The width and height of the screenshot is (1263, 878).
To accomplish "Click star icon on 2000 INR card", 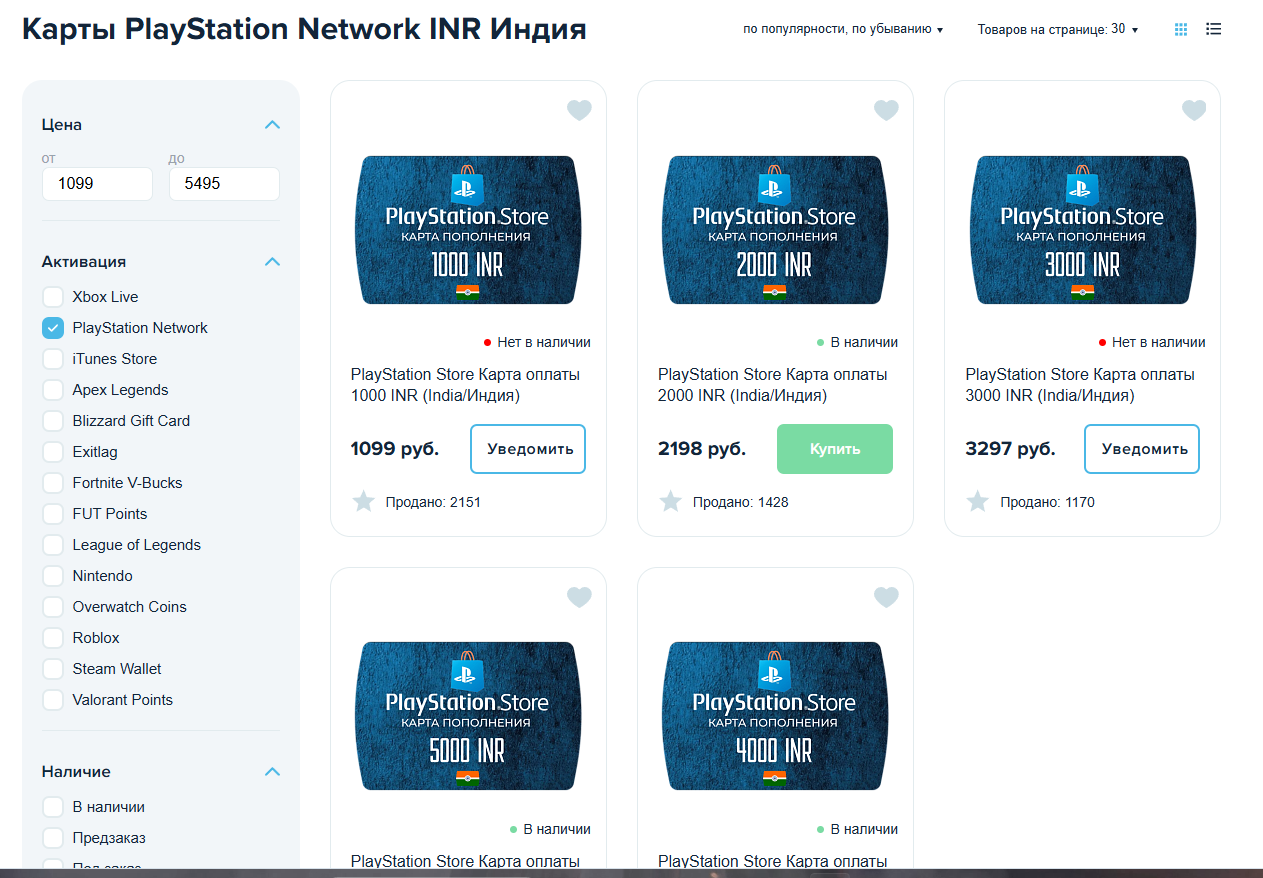I will point(670,501).
